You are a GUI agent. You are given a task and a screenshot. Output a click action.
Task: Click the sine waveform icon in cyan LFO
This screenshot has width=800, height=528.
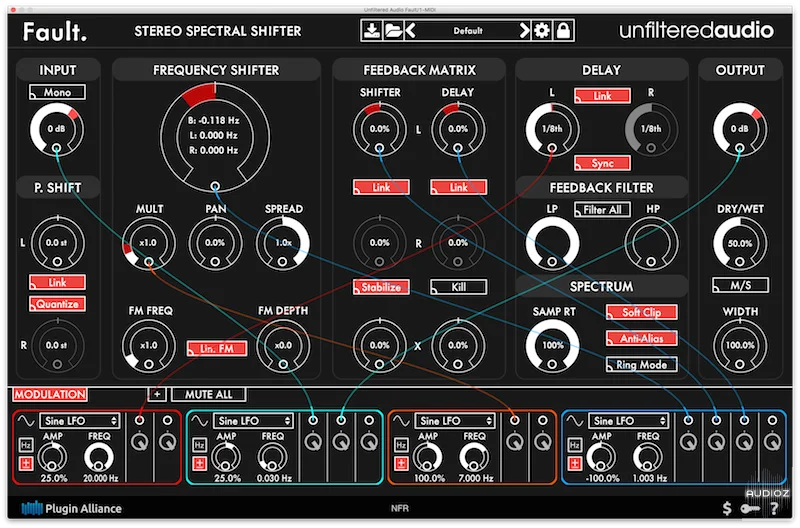199,421
